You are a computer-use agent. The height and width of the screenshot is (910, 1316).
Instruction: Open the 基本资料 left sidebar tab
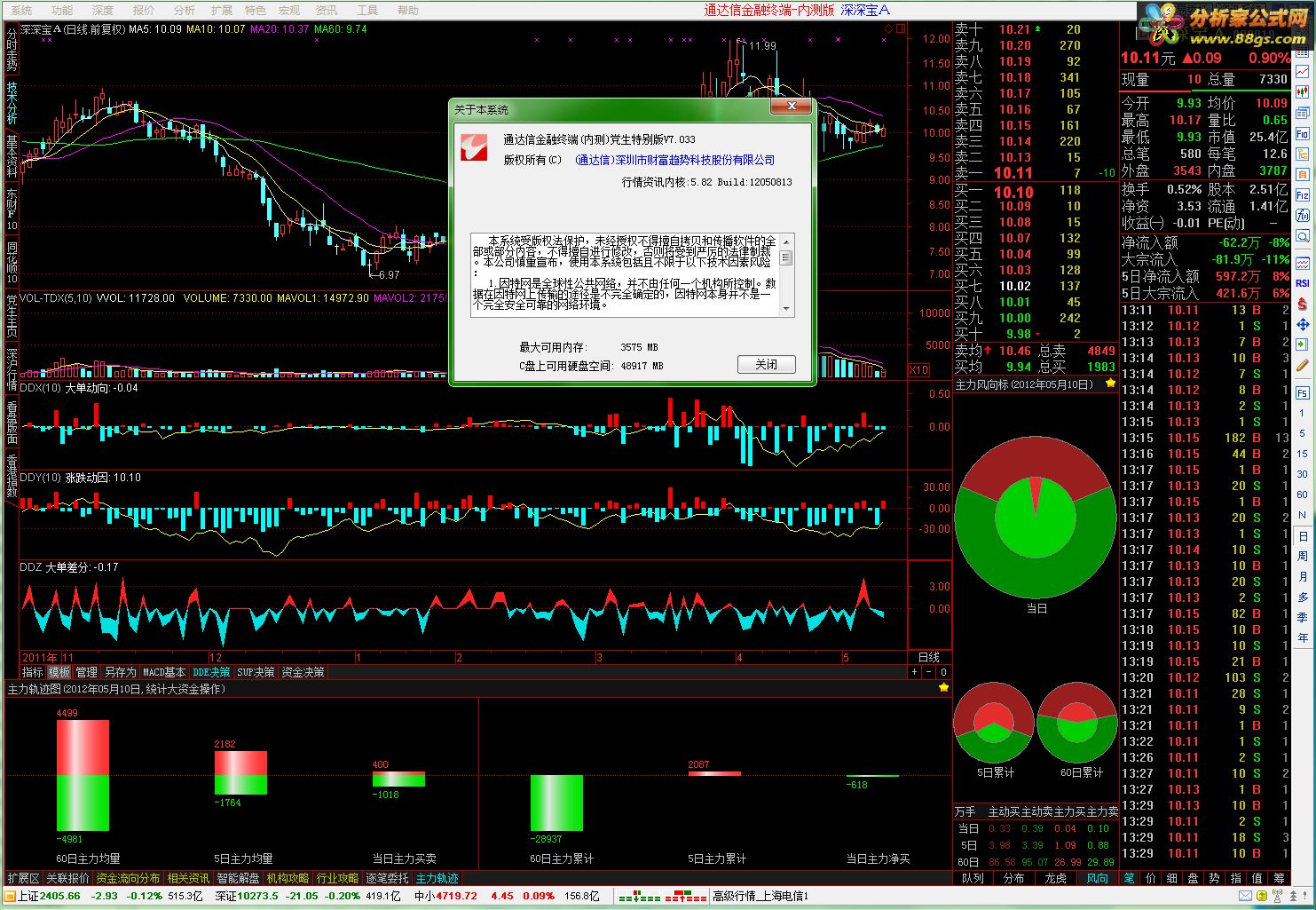point(12,156)
